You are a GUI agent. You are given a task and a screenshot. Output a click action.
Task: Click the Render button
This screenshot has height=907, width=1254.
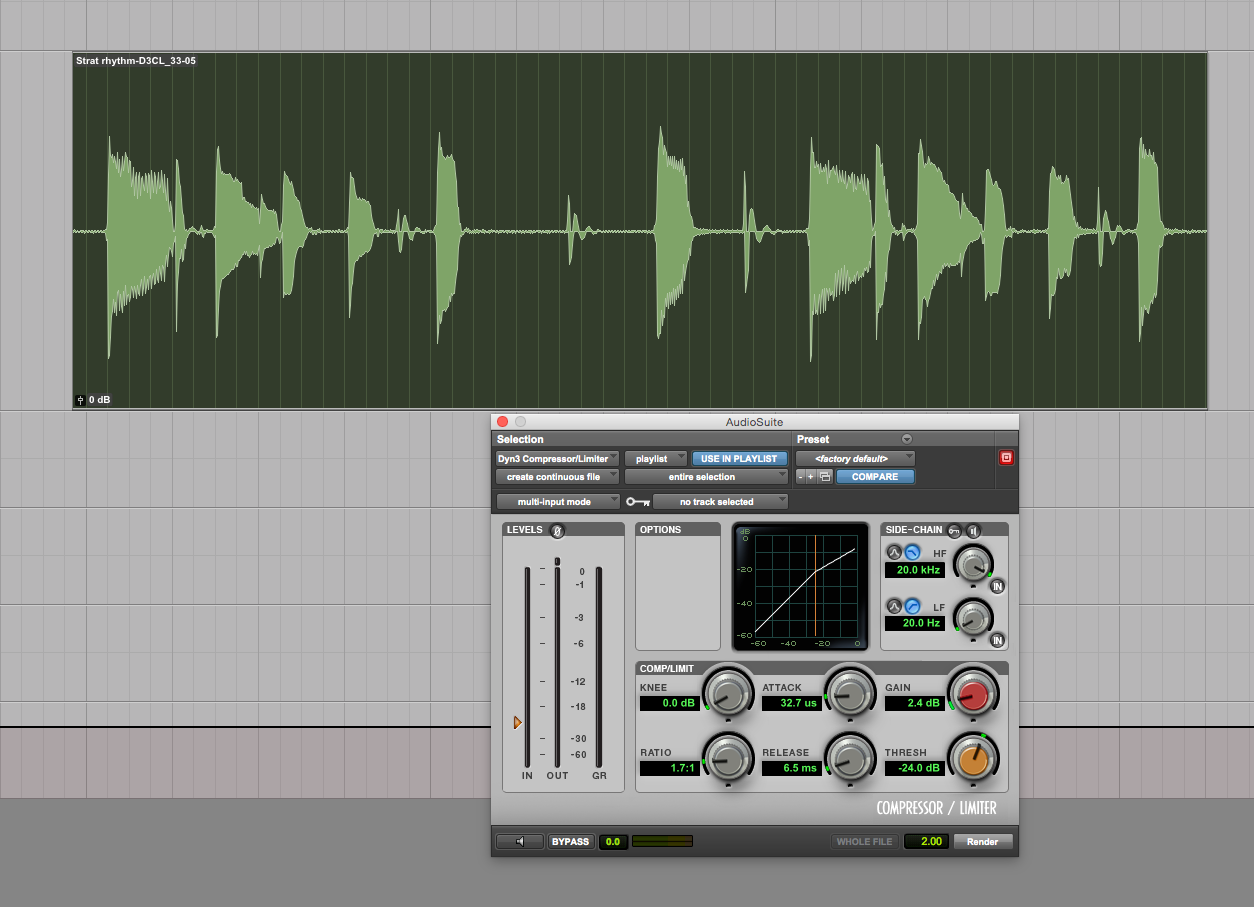[982, 841]
